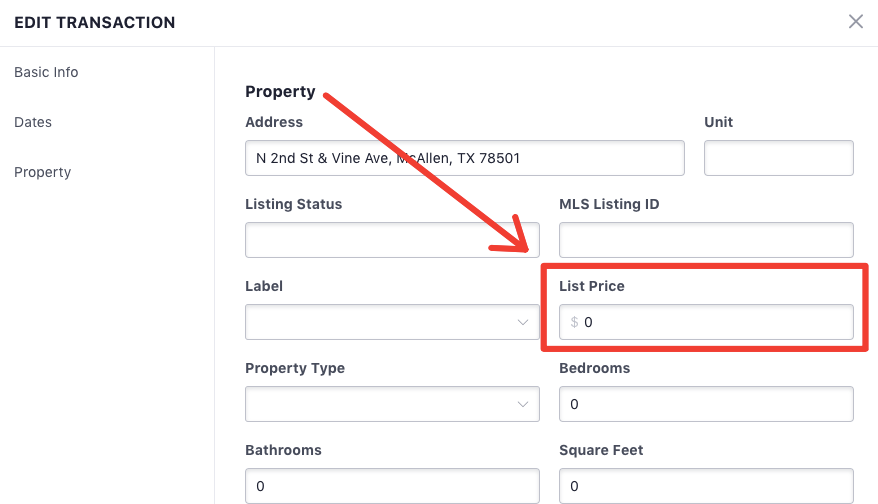Click into the Square Feet field
The width and height of the screenshot is (878, 504).
(706, 486)
